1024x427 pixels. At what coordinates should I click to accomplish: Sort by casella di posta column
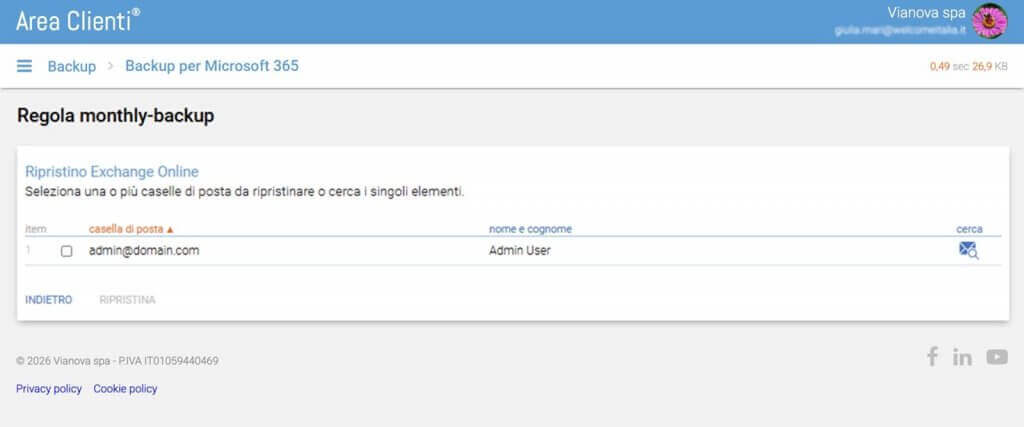click(x=131, y=229)
